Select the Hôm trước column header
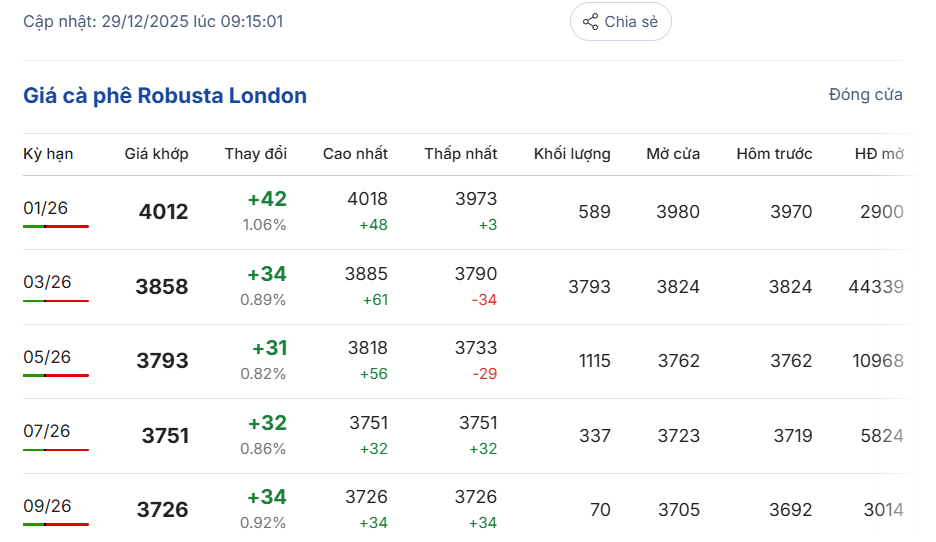This screenshot has height=542, width=936. coord(774,154)
